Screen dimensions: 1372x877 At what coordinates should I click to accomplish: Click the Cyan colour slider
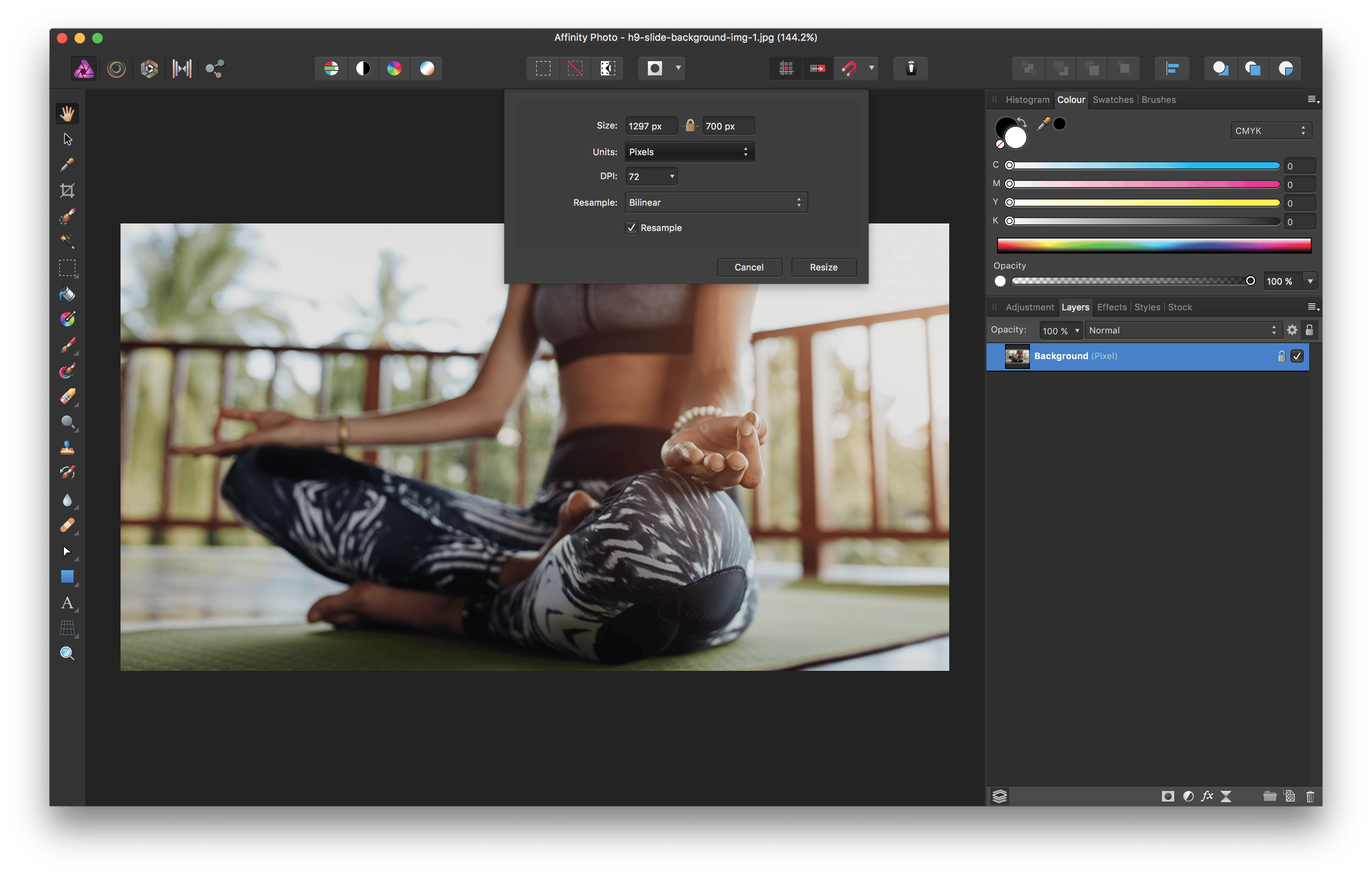[x=1145, y=165]
